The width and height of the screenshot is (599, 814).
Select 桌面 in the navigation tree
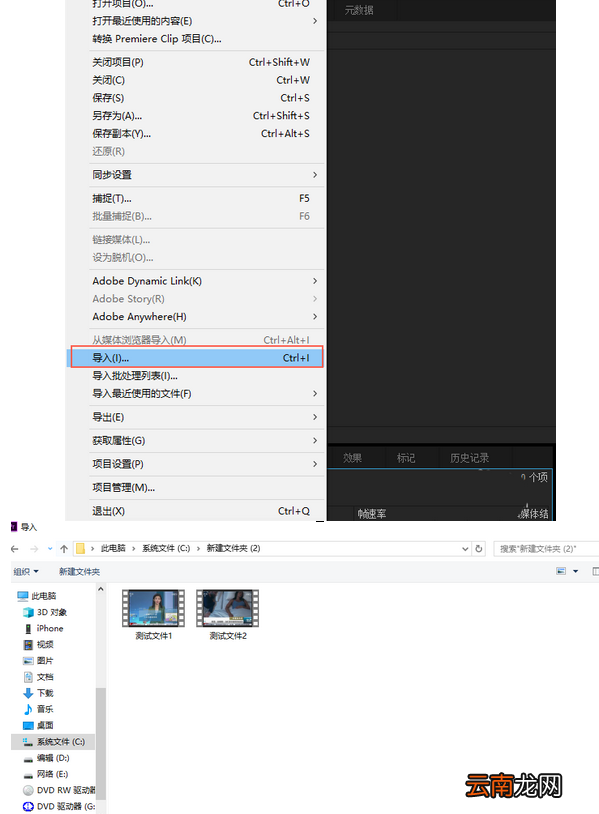[x=38, y=725]
